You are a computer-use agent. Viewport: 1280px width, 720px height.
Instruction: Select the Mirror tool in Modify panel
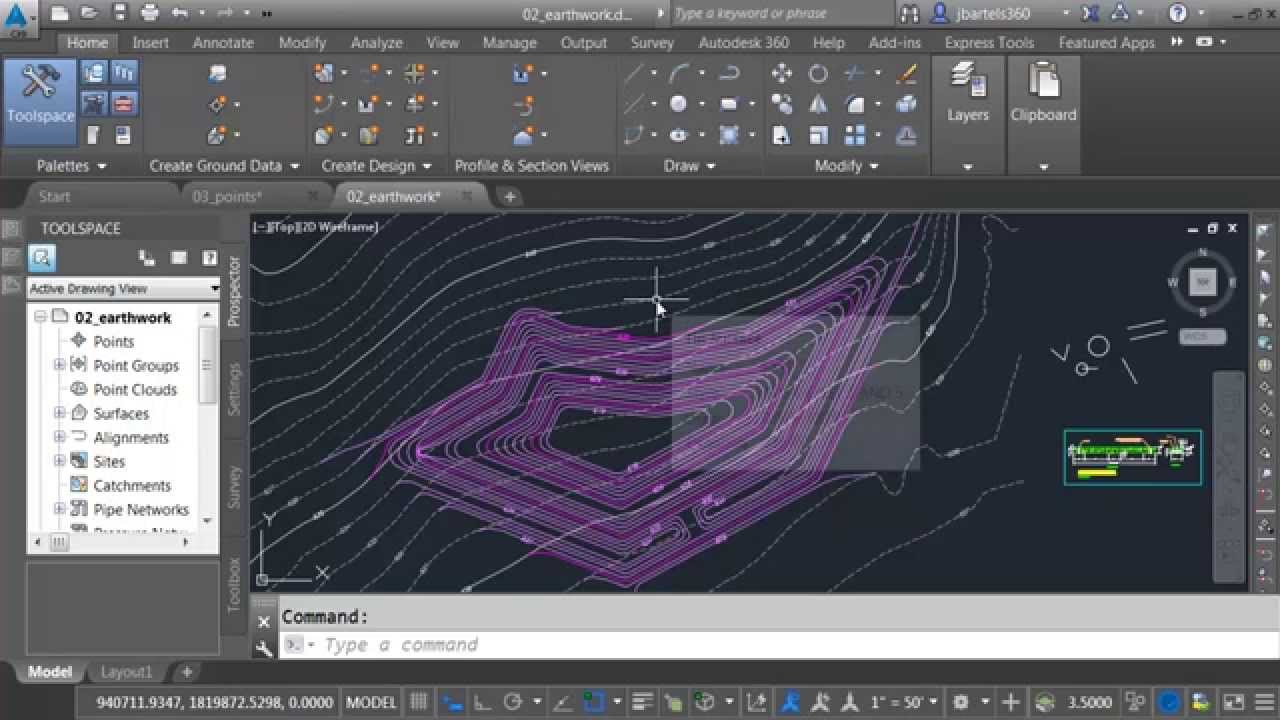click(x=818, y=104)
